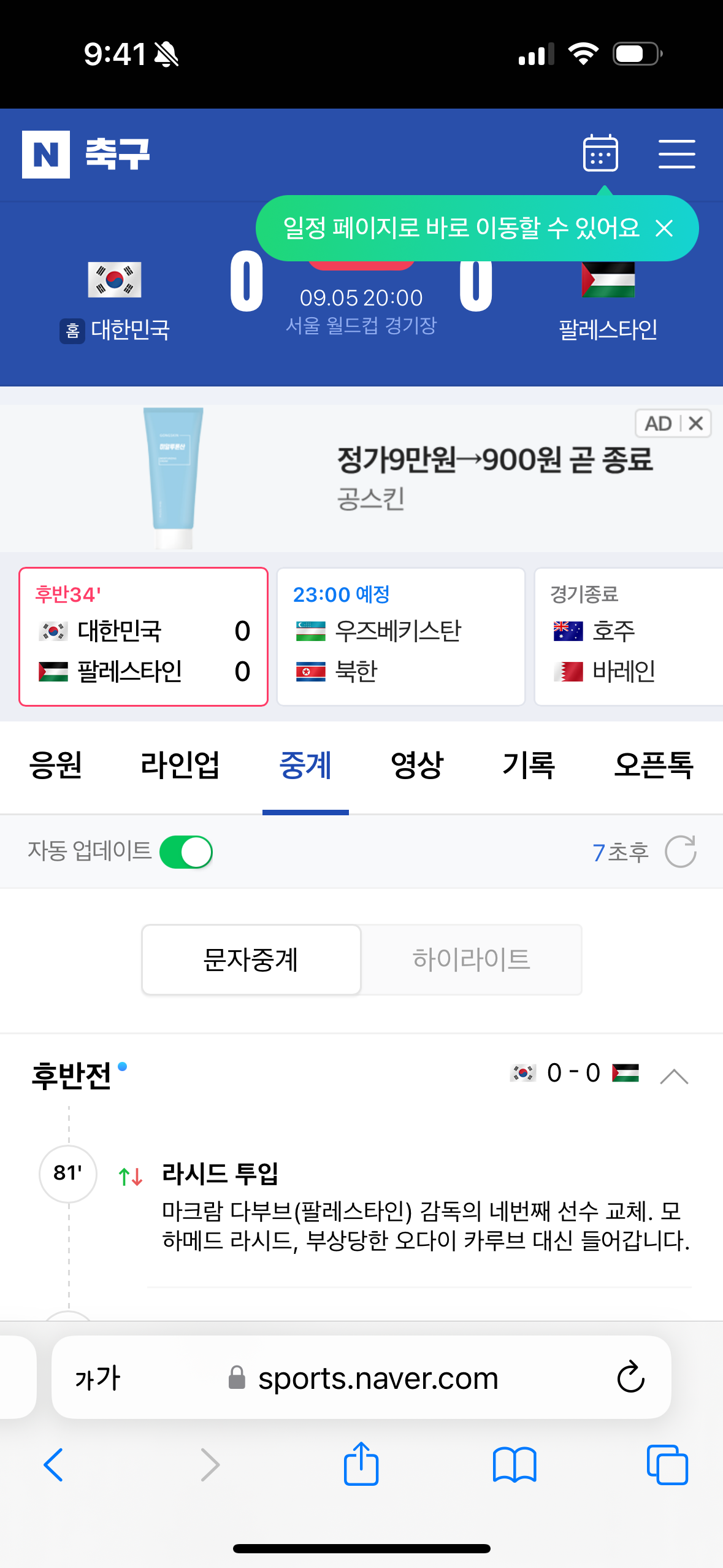Tap sports.naver.com address field

(x=362, y=1378)
